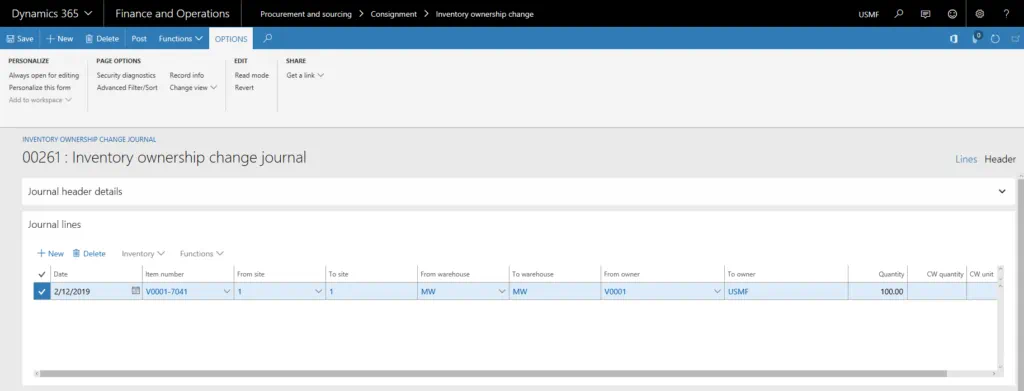Click the Date column header
The height and width of the screenshot is (391, 1024).
click(60, 274)
